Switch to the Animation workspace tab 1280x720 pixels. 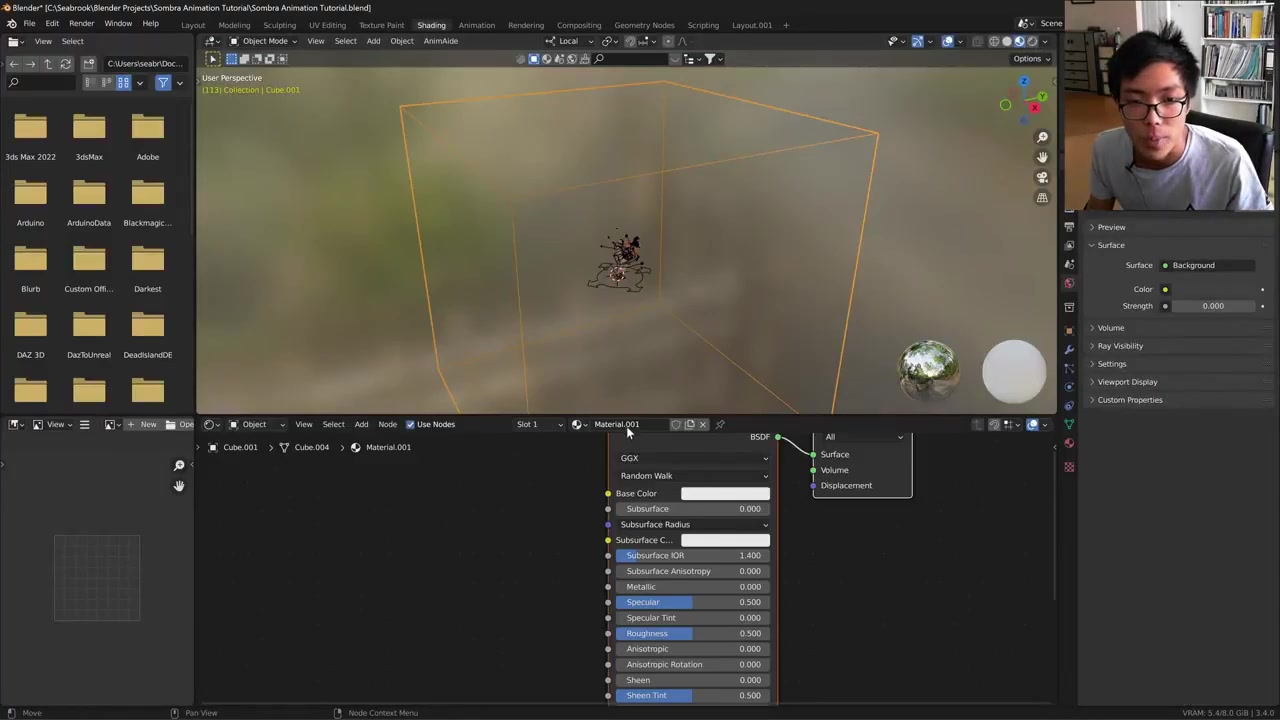(x=476, y=25)
